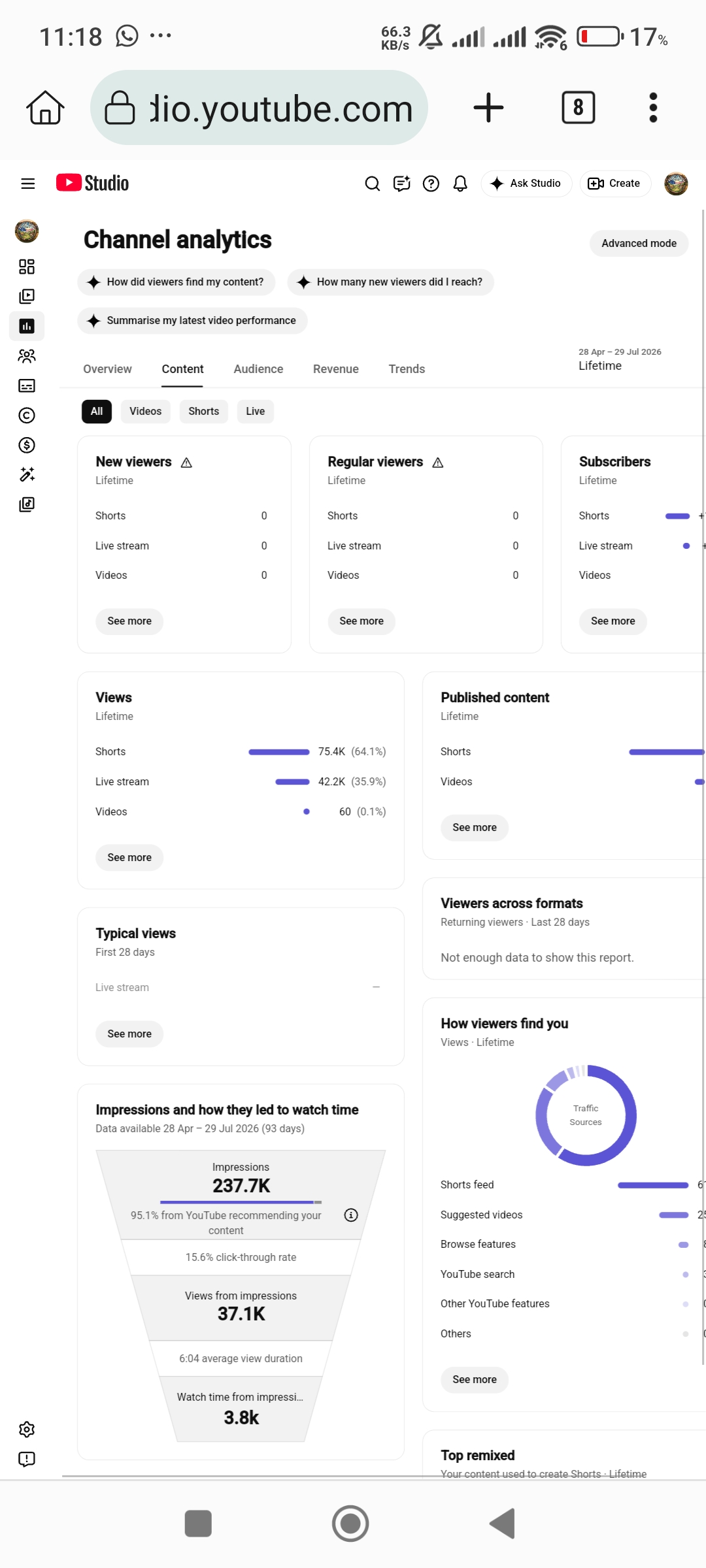Open the hamburger navigation menu
The width and height of the screenshot is (706, 1568).
[x=27, y=184]
